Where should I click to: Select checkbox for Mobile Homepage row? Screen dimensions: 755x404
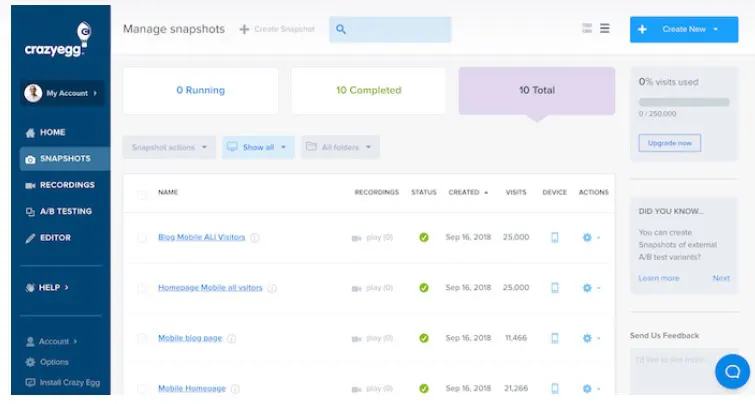(142, 389)
